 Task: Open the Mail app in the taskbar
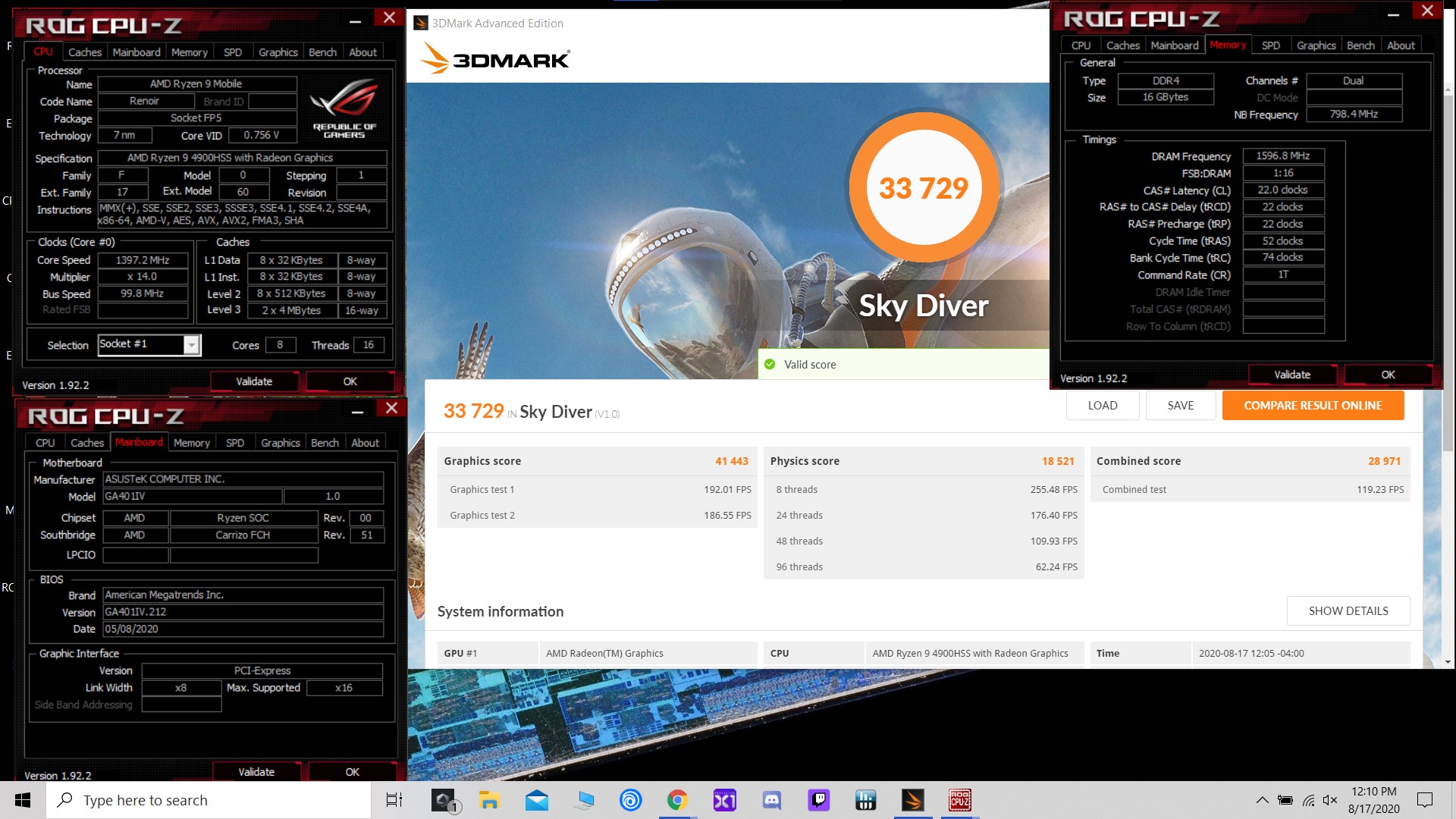click(537, 800)
